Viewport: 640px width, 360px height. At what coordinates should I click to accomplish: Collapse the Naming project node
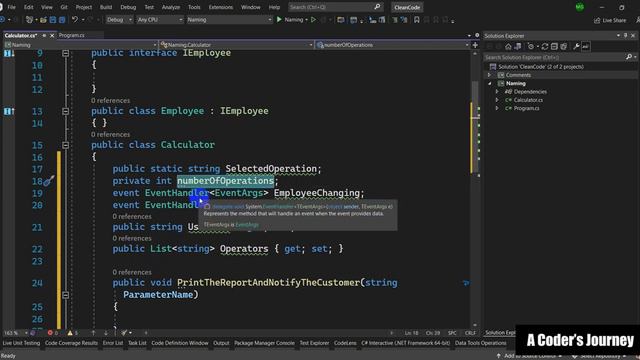point(489,83)
